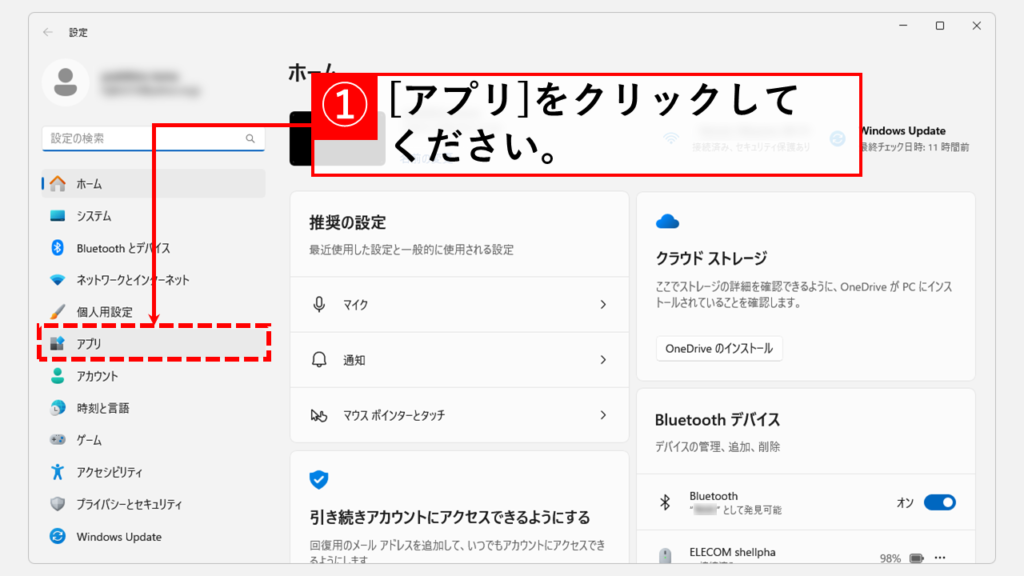Turn off the Bluetooth toggle switch
Image resolution: width=1024 pixels, height=576 pixels.
point(939,503)
